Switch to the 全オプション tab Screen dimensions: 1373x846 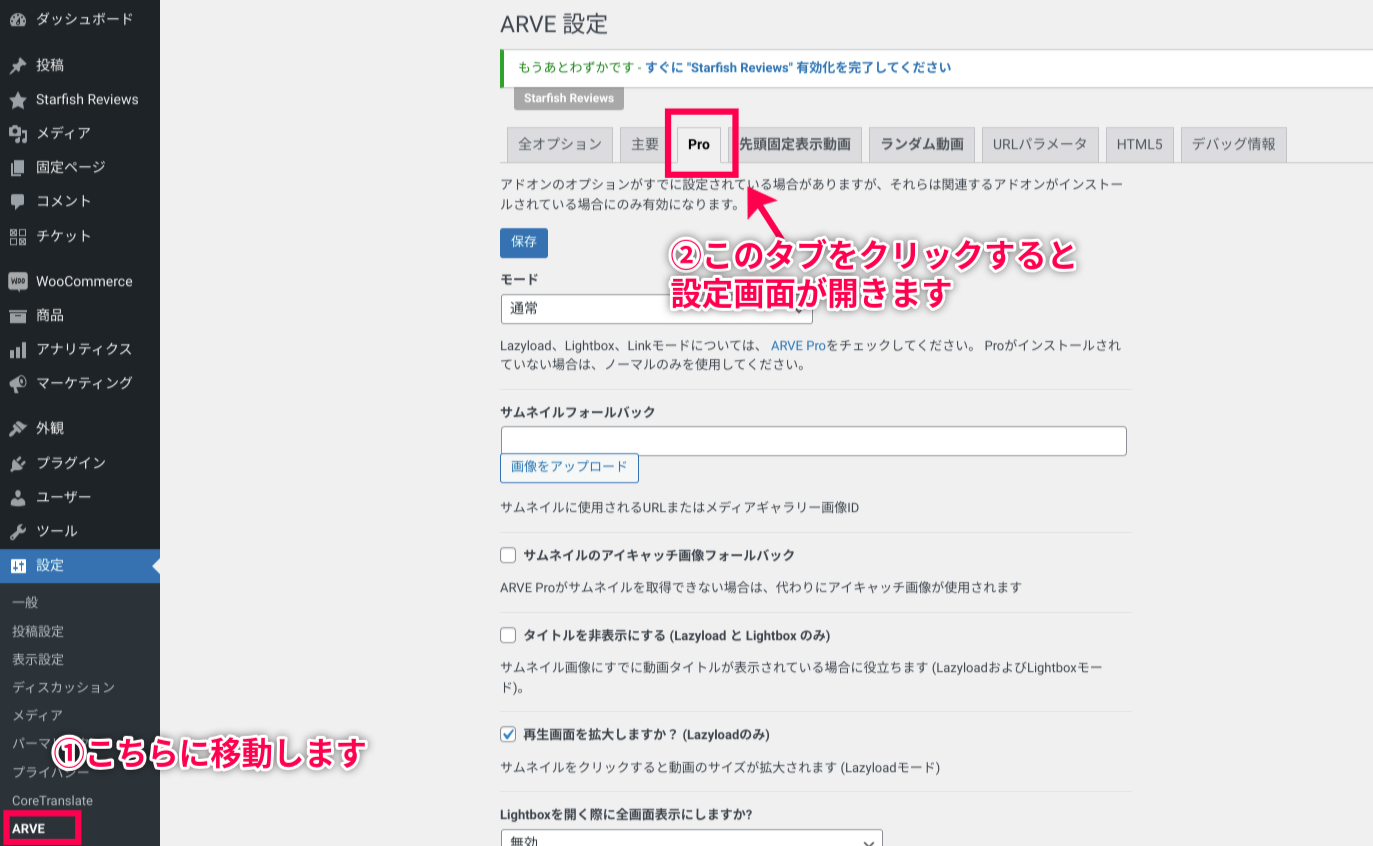tap(559, 144)
